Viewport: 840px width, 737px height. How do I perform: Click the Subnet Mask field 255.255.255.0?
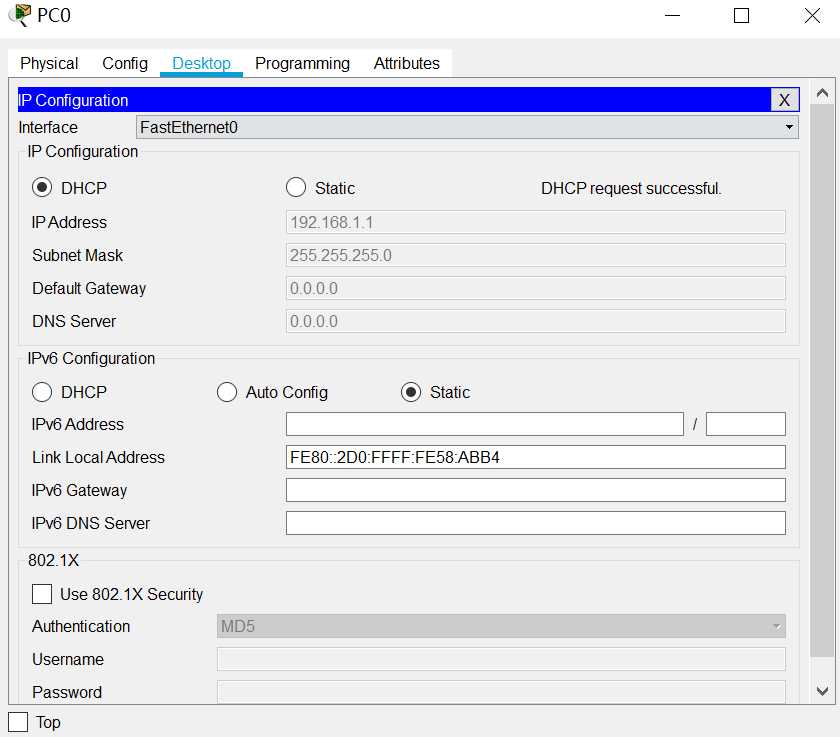536,255
